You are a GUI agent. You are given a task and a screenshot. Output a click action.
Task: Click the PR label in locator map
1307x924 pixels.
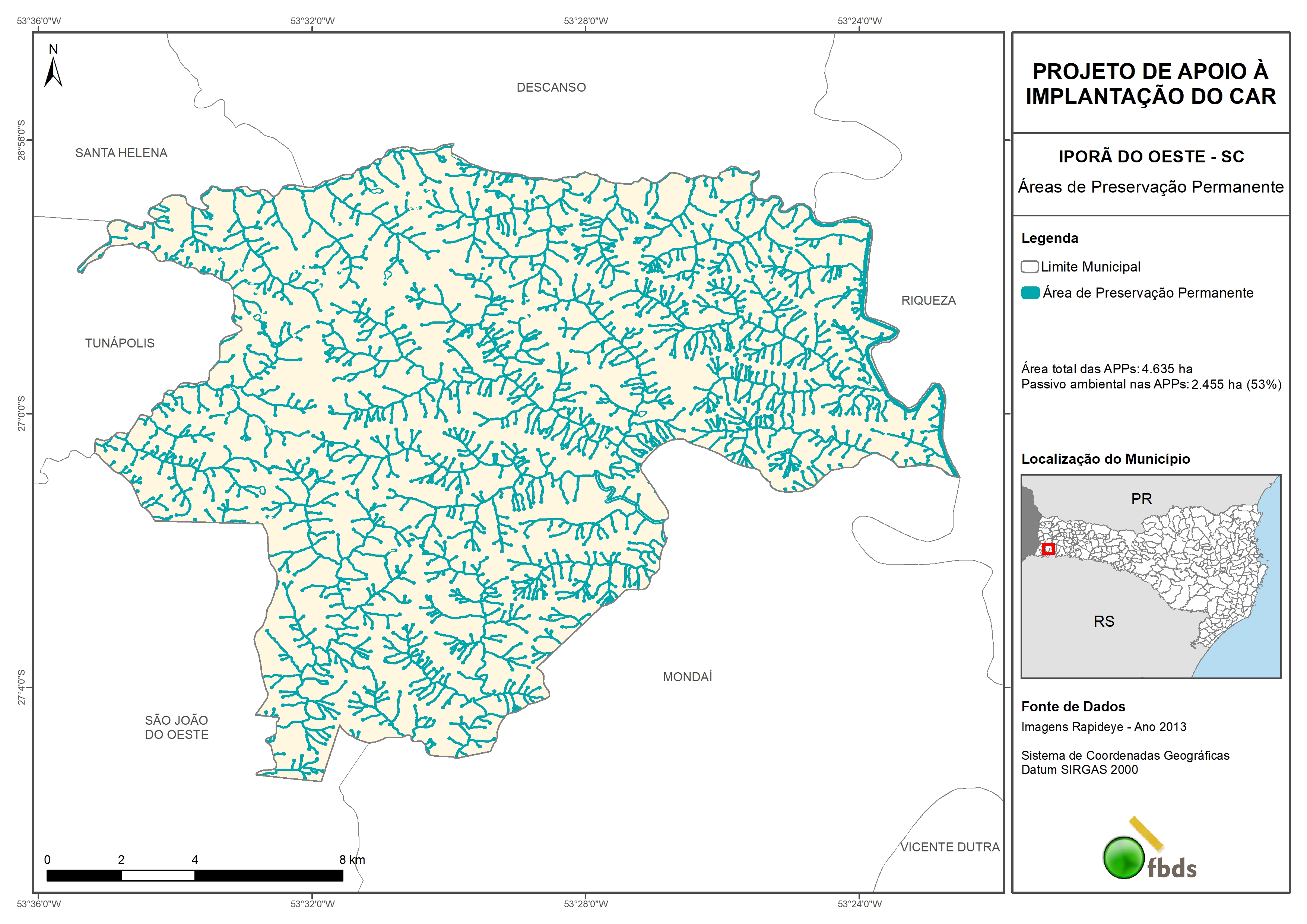(1141, 499)
